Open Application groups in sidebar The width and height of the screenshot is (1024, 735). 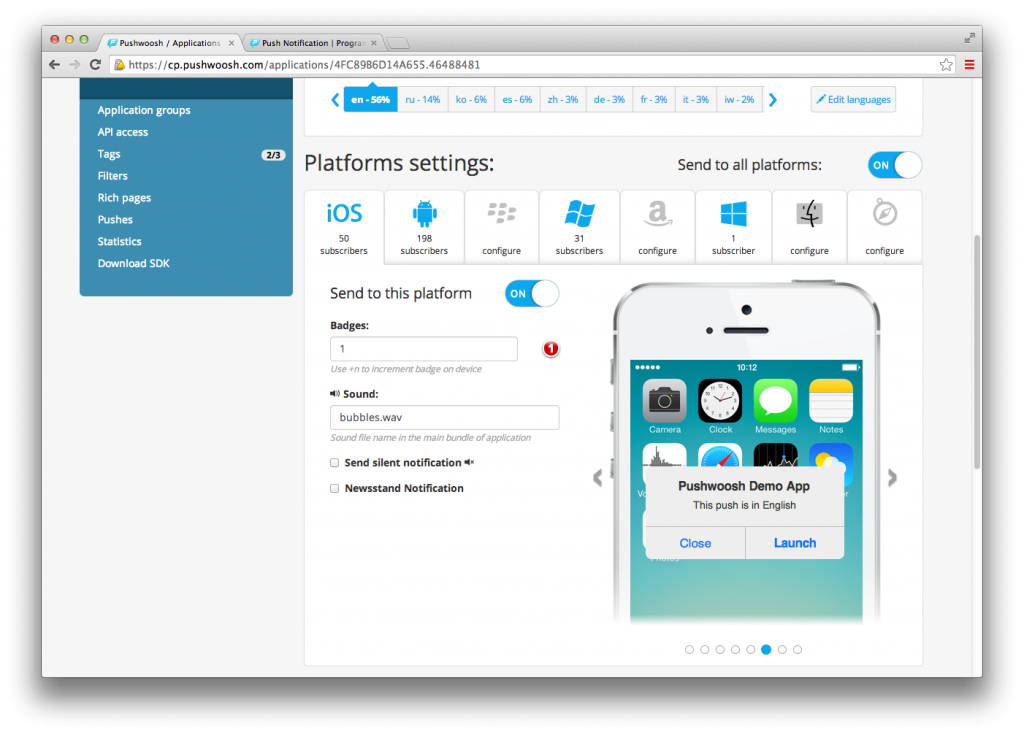coord(144,110)
